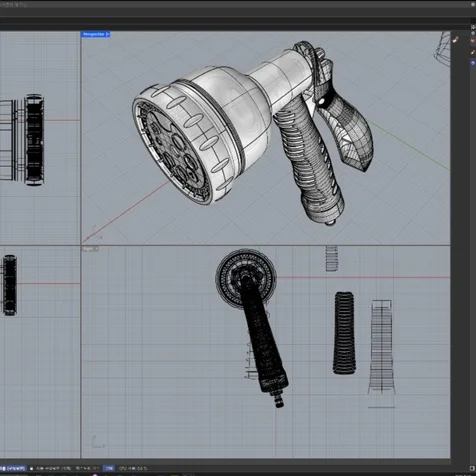Click the paintbrush icon beside the viewport

pyautogui.click(x=455, y=40)
